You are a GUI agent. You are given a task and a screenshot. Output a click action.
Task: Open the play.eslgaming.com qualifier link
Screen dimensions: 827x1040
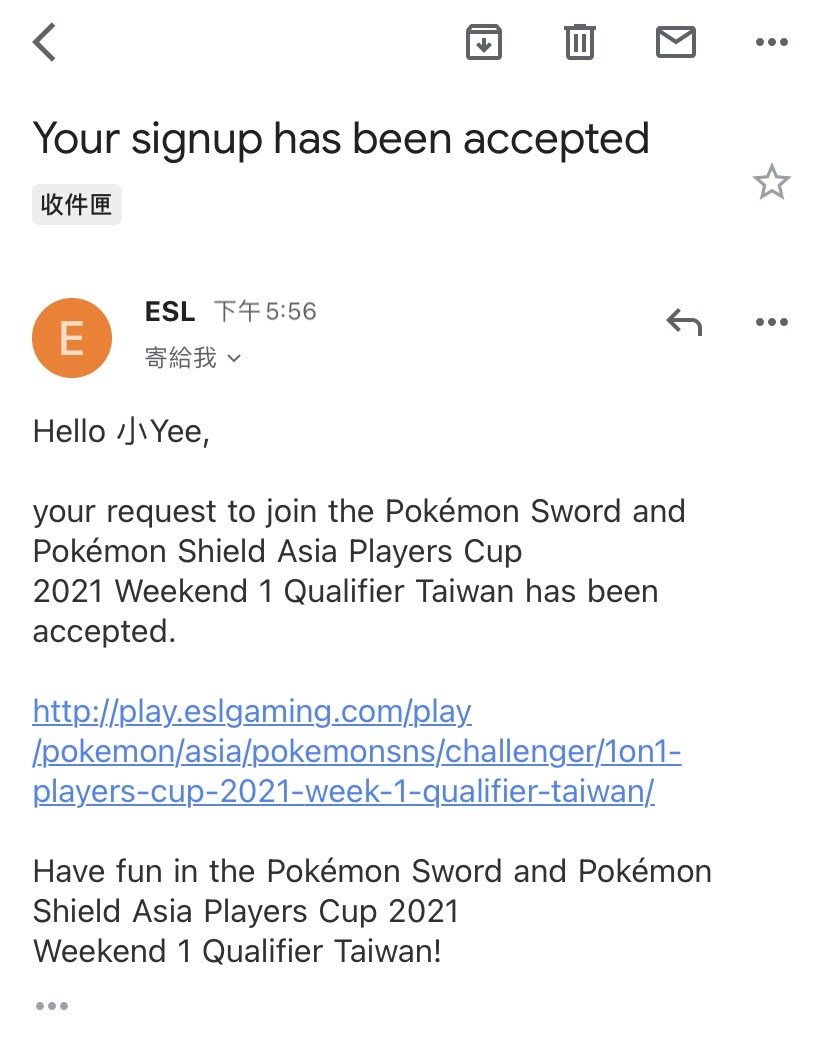[356, 752]
